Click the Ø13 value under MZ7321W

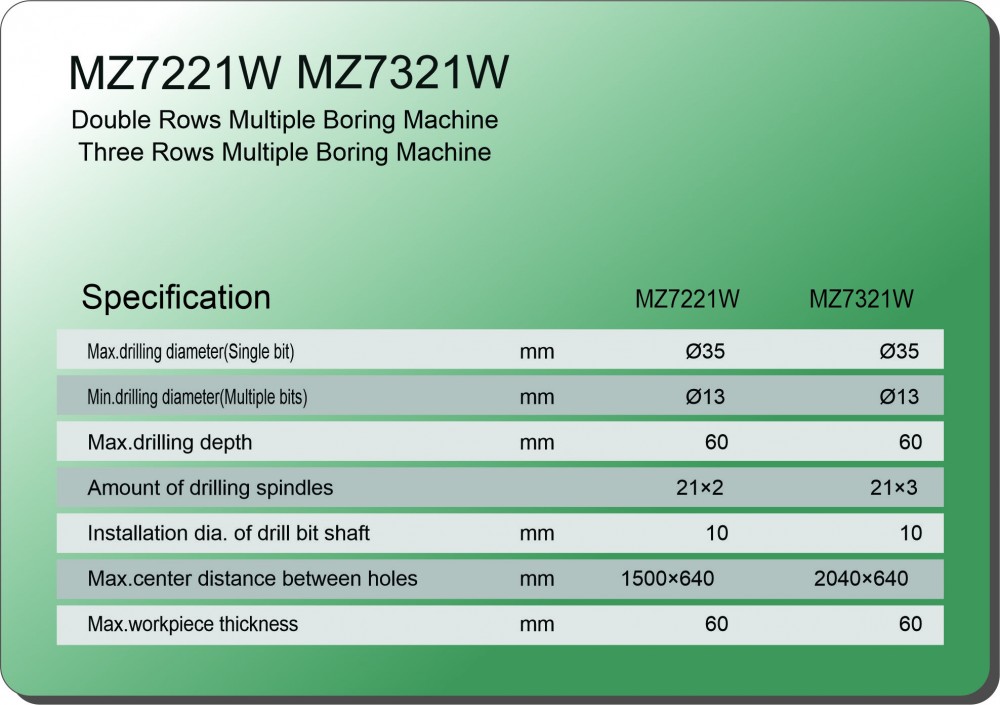pos(898,397)
